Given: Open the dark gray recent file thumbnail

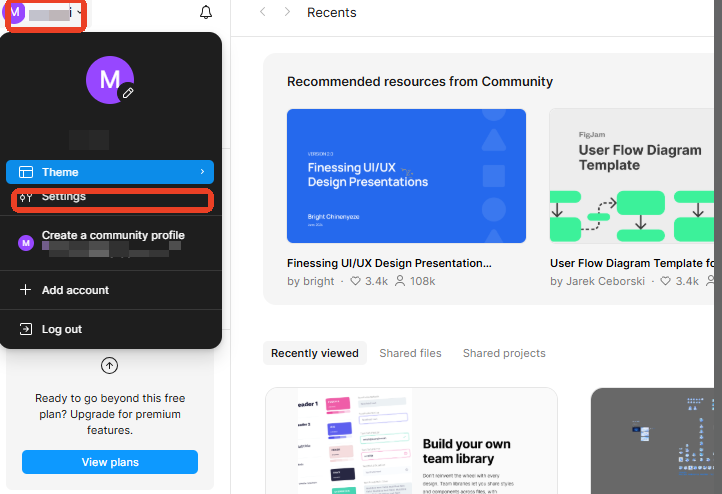Looking at the screenshot, I should pyautogui.click(x=652, y=441).
